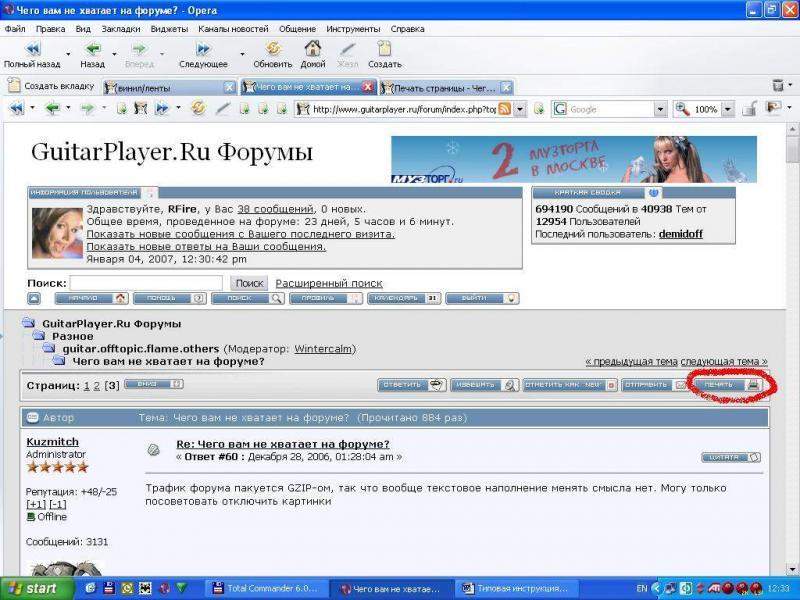Close the Печать страницы tab

506,88
